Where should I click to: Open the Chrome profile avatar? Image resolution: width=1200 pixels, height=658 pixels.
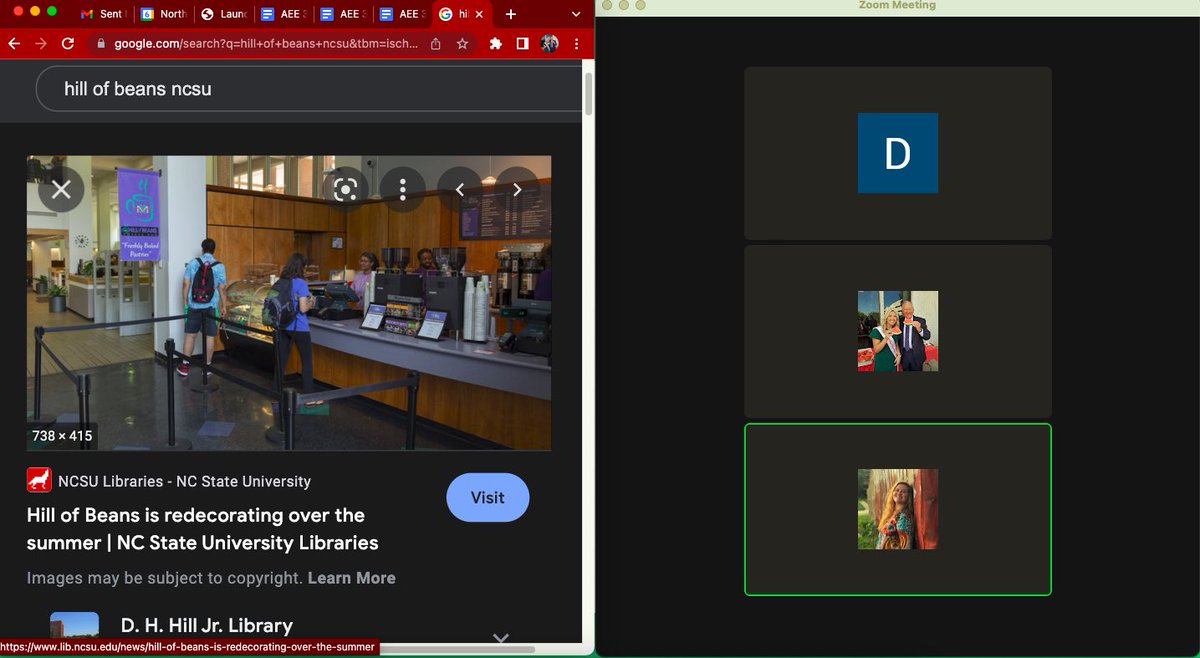pos(550,44)
